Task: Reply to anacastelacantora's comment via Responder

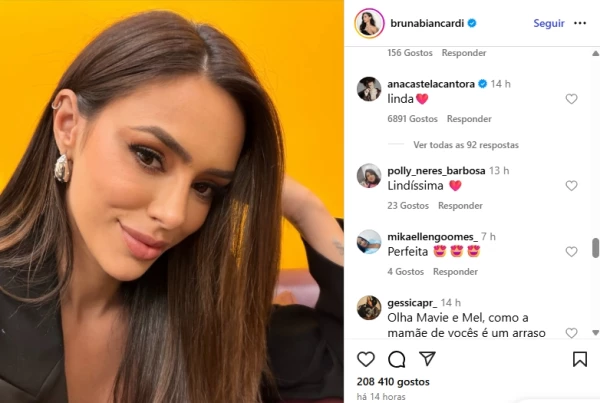Action: point(469,119)
